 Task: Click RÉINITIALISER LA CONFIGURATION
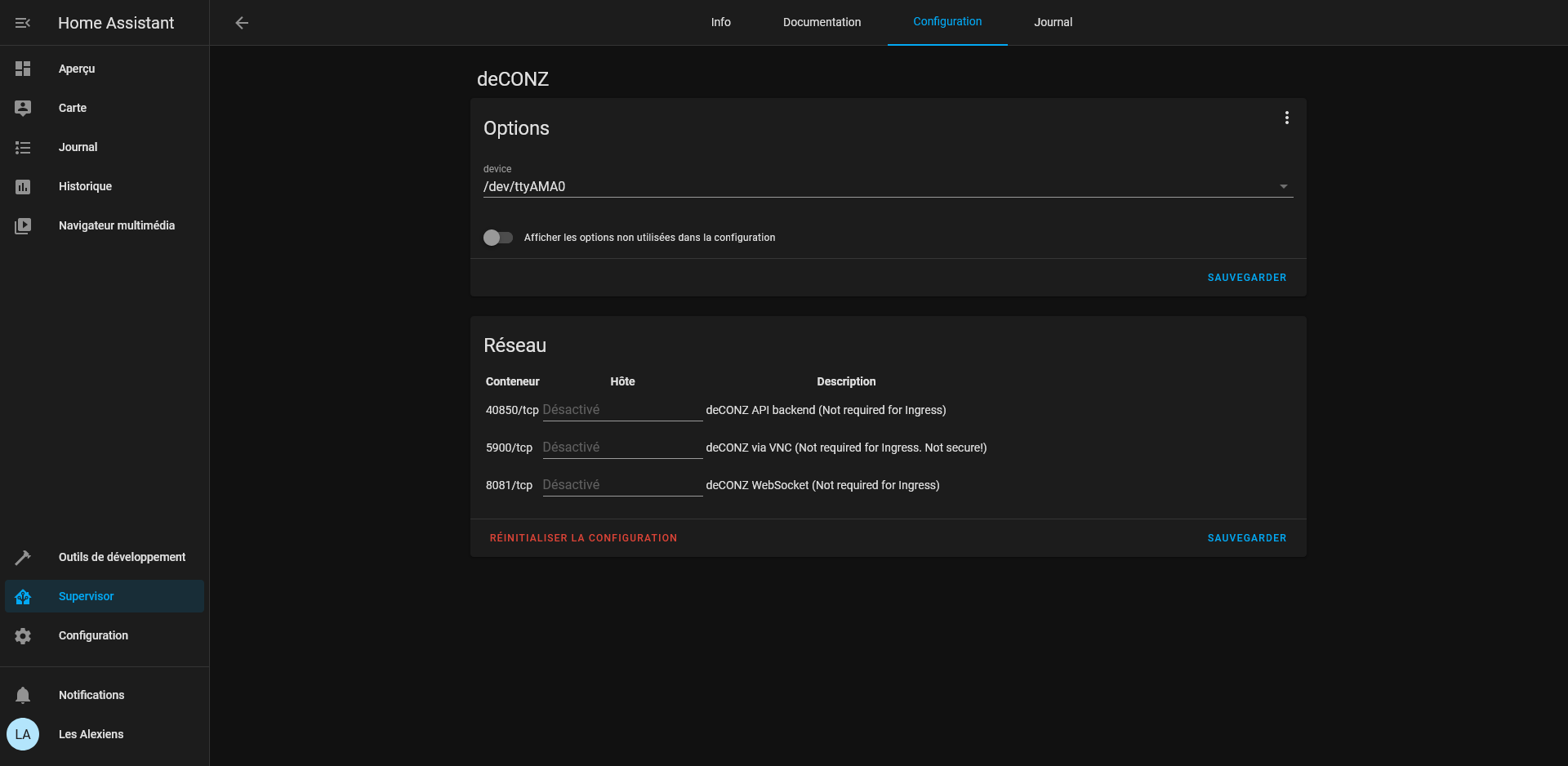[x=583, y=538]
